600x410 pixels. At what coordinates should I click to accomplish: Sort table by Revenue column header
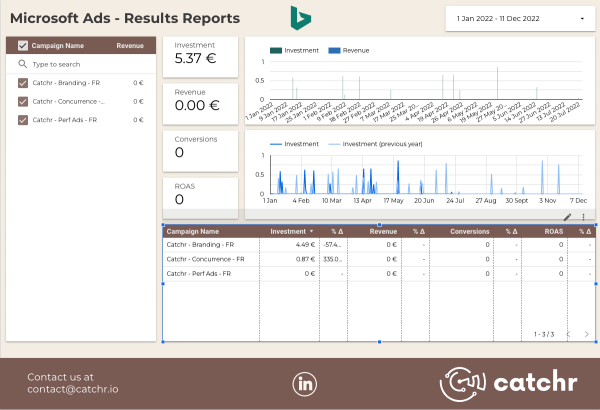(x=383, y=231)
